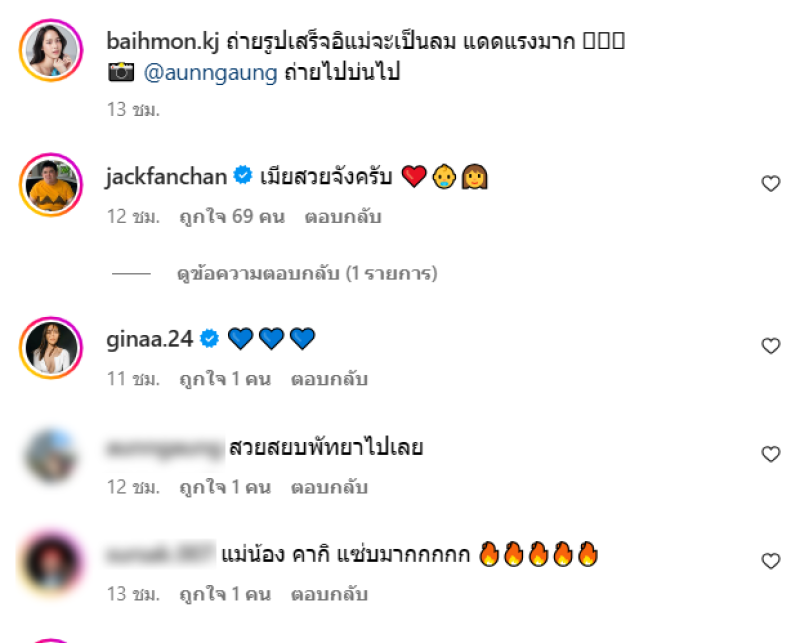This screenshot has height=643, width=800.
Task: Reply to แม่น้อง คากิ comment
Action: point(329,595)
